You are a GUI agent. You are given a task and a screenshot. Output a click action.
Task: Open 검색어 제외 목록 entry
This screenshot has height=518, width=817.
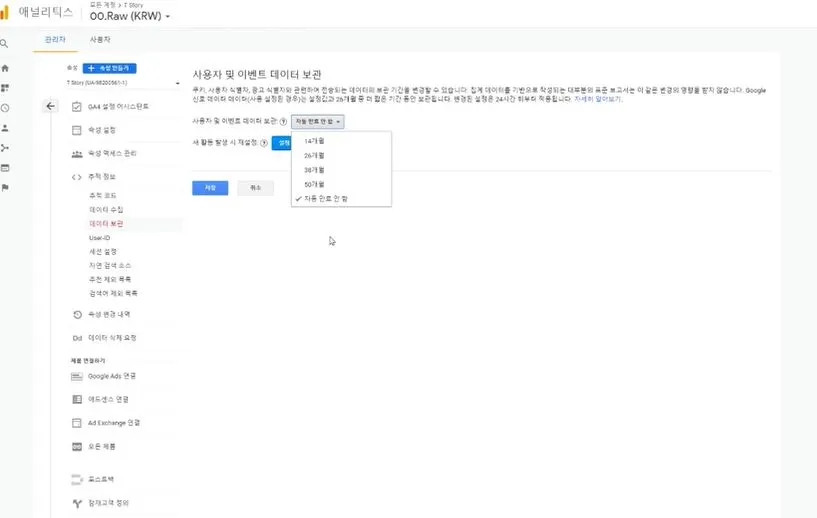point(113,294)
